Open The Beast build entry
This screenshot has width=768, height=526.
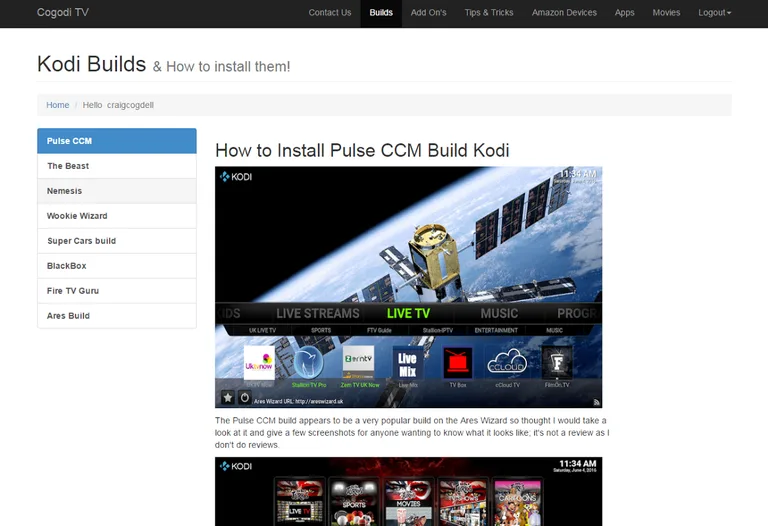(x=117, y=166)
